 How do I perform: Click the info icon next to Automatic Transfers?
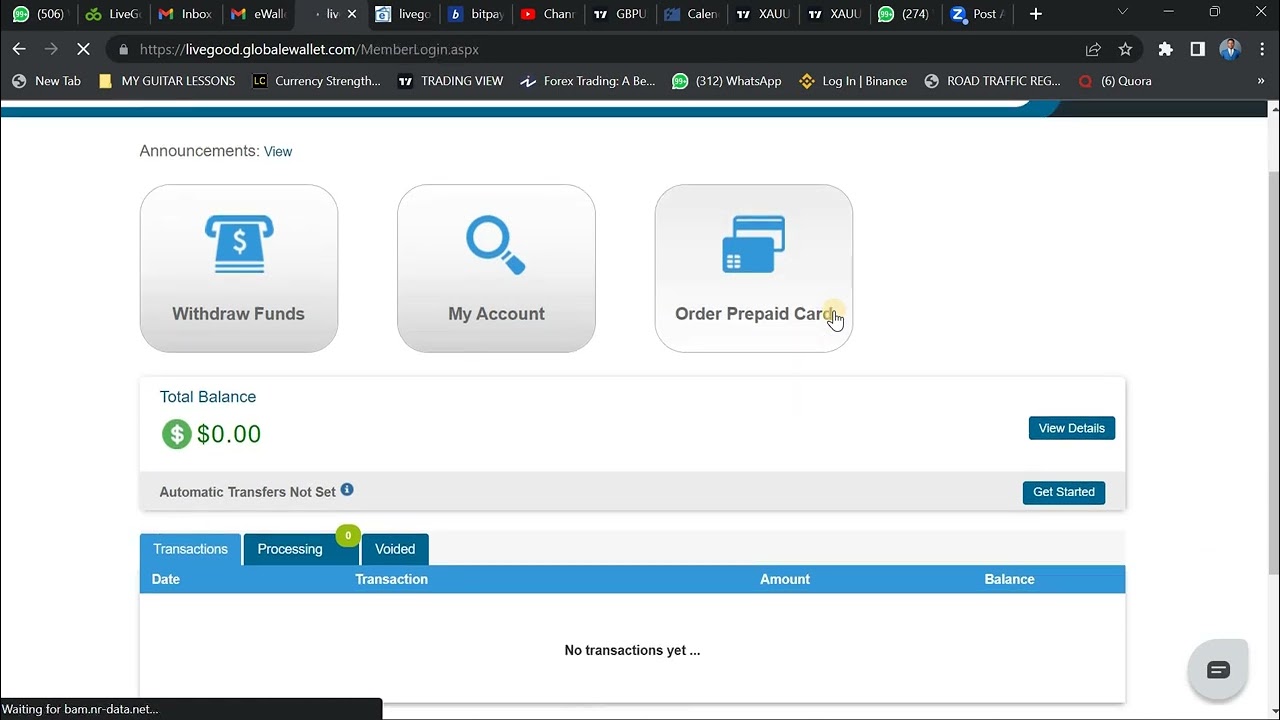point(347,490)
